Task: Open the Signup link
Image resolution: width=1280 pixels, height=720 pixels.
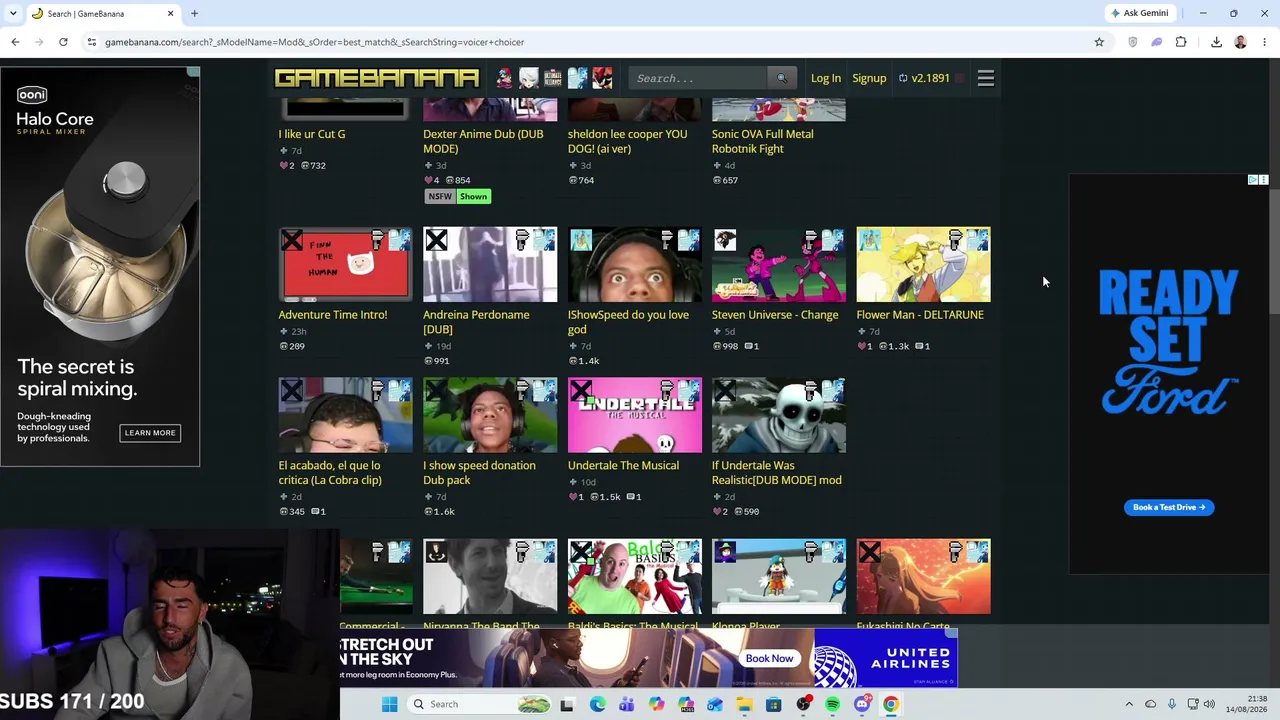Action: point(869,78)
